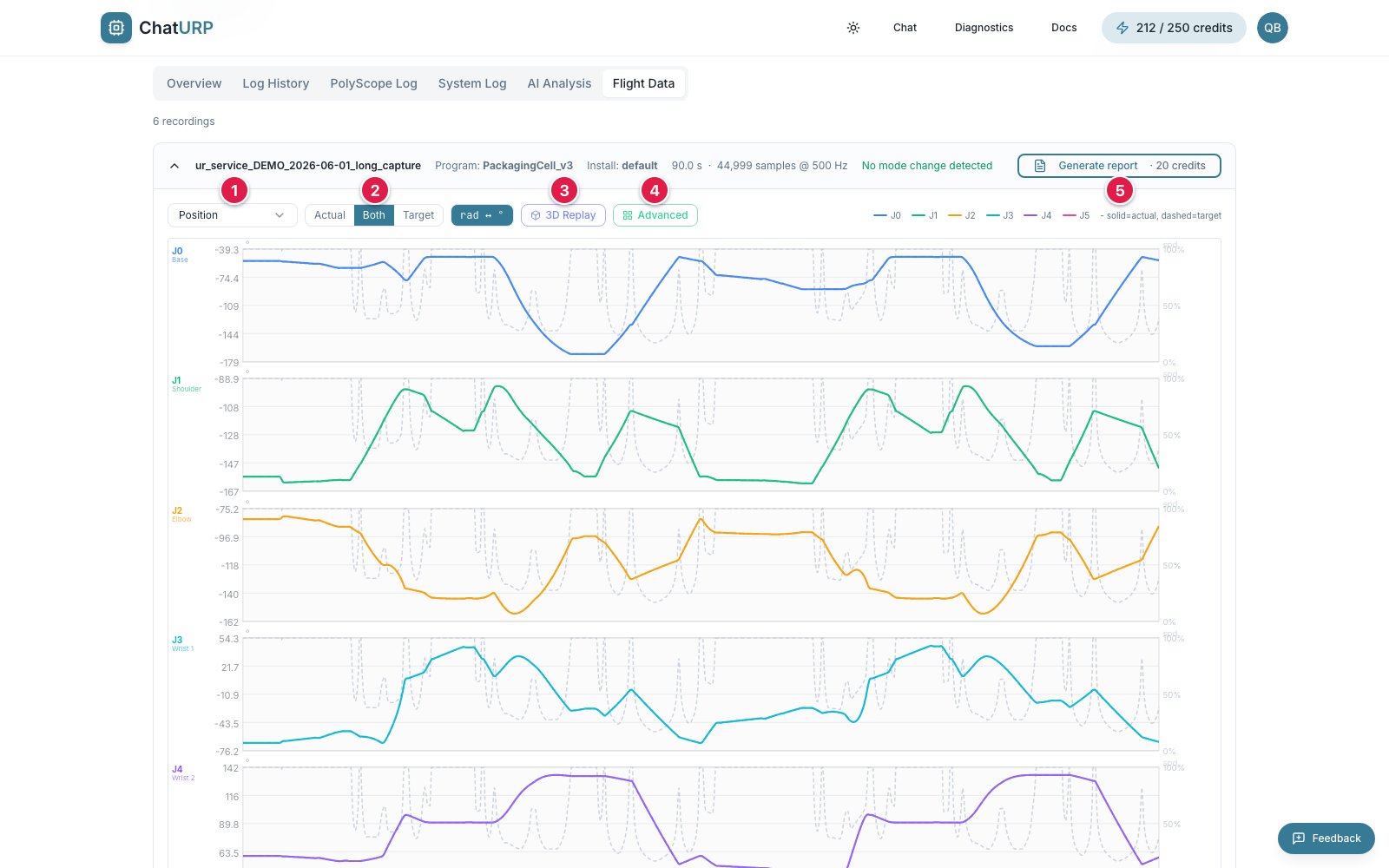Image resolution: width=1389 pixels, height=868 pixels.
Task: Click the J3 Wrist 1 chart label
Action: pyautogui.click(x=182, y=643)
